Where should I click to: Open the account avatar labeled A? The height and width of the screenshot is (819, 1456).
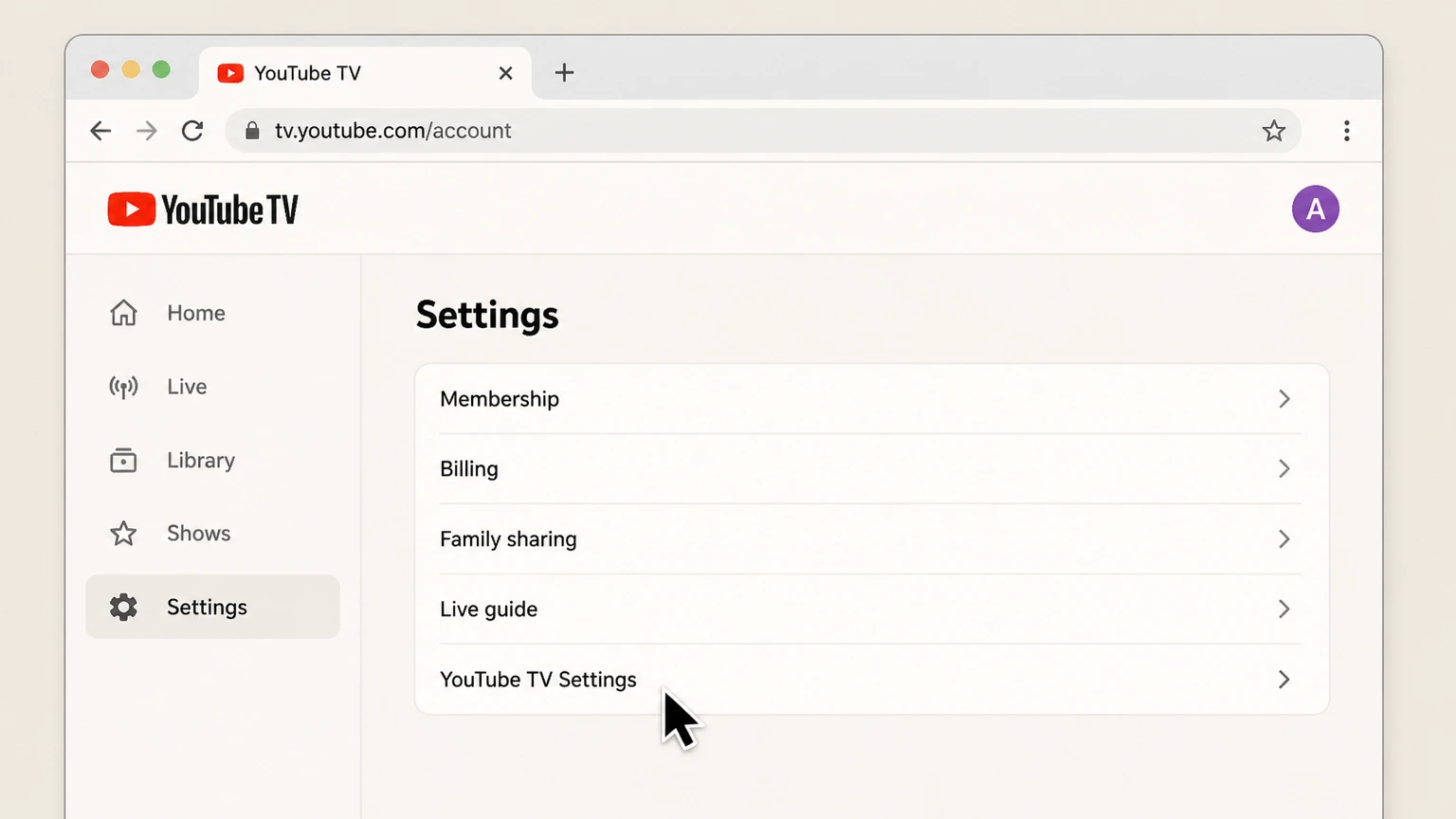tap(1316, 209)
